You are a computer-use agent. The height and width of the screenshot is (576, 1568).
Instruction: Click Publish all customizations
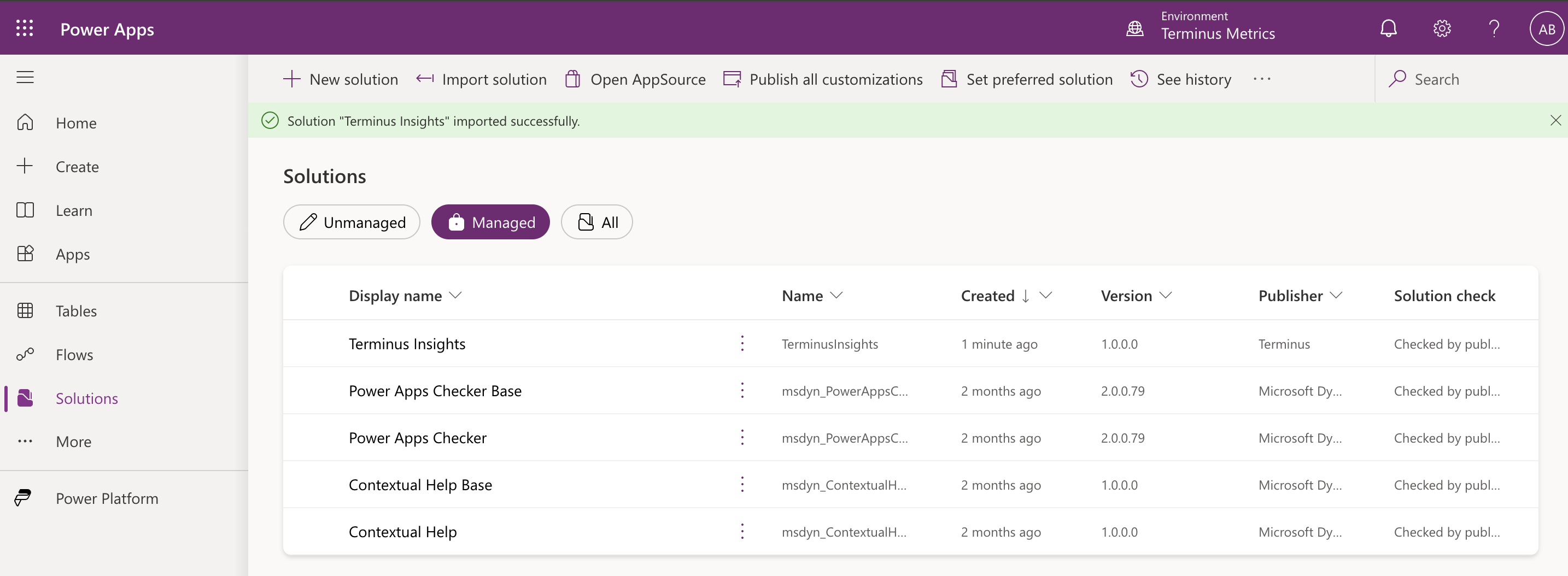coord(822,79)
